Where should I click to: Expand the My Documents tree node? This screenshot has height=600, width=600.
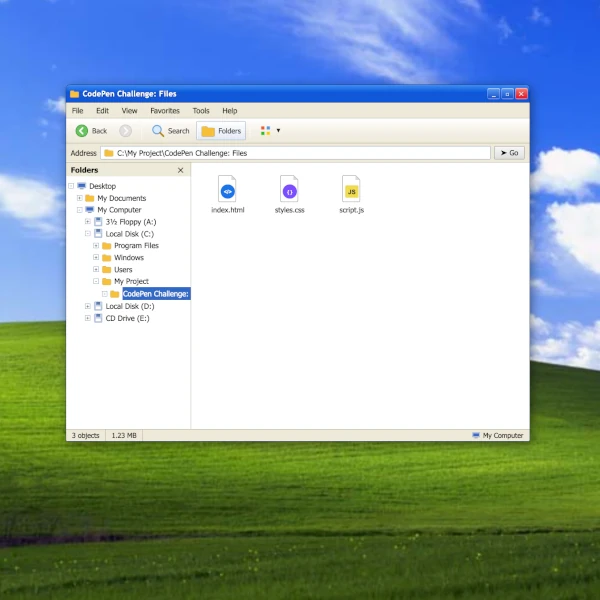point(80,198)
